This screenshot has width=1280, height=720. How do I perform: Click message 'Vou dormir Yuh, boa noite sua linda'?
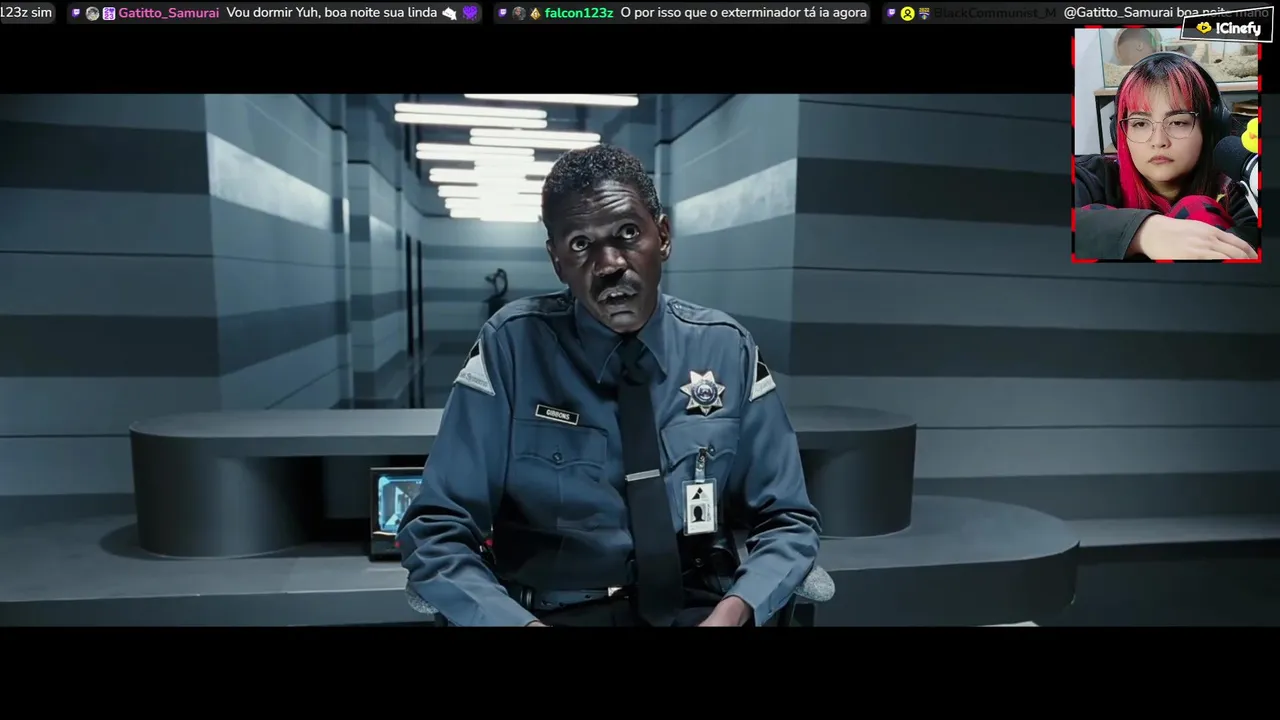click(332, 13)
